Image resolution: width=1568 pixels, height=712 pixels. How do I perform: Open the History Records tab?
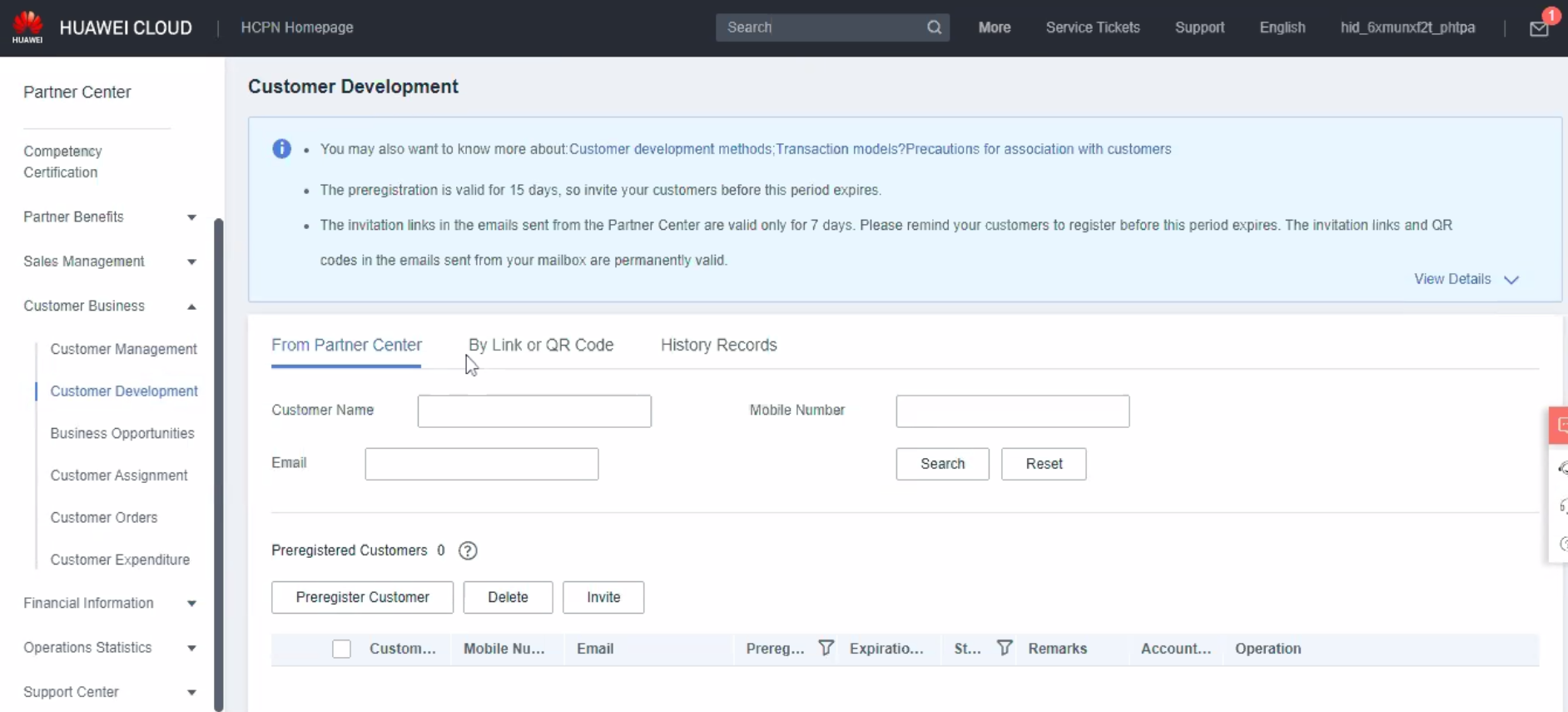[x=718, y=345]
